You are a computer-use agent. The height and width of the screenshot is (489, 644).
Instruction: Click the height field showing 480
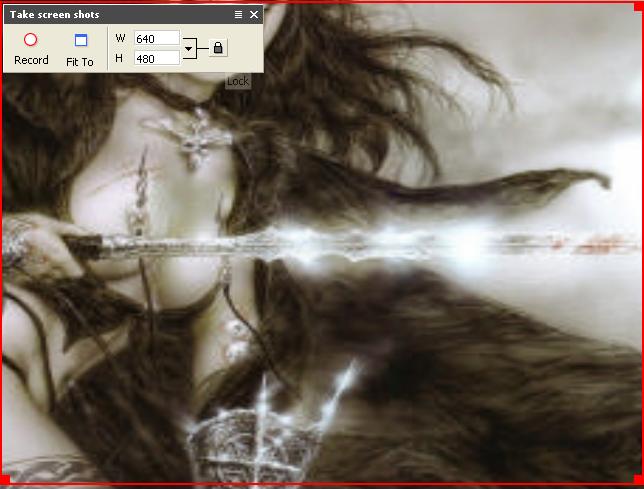[x=157, y=59]
